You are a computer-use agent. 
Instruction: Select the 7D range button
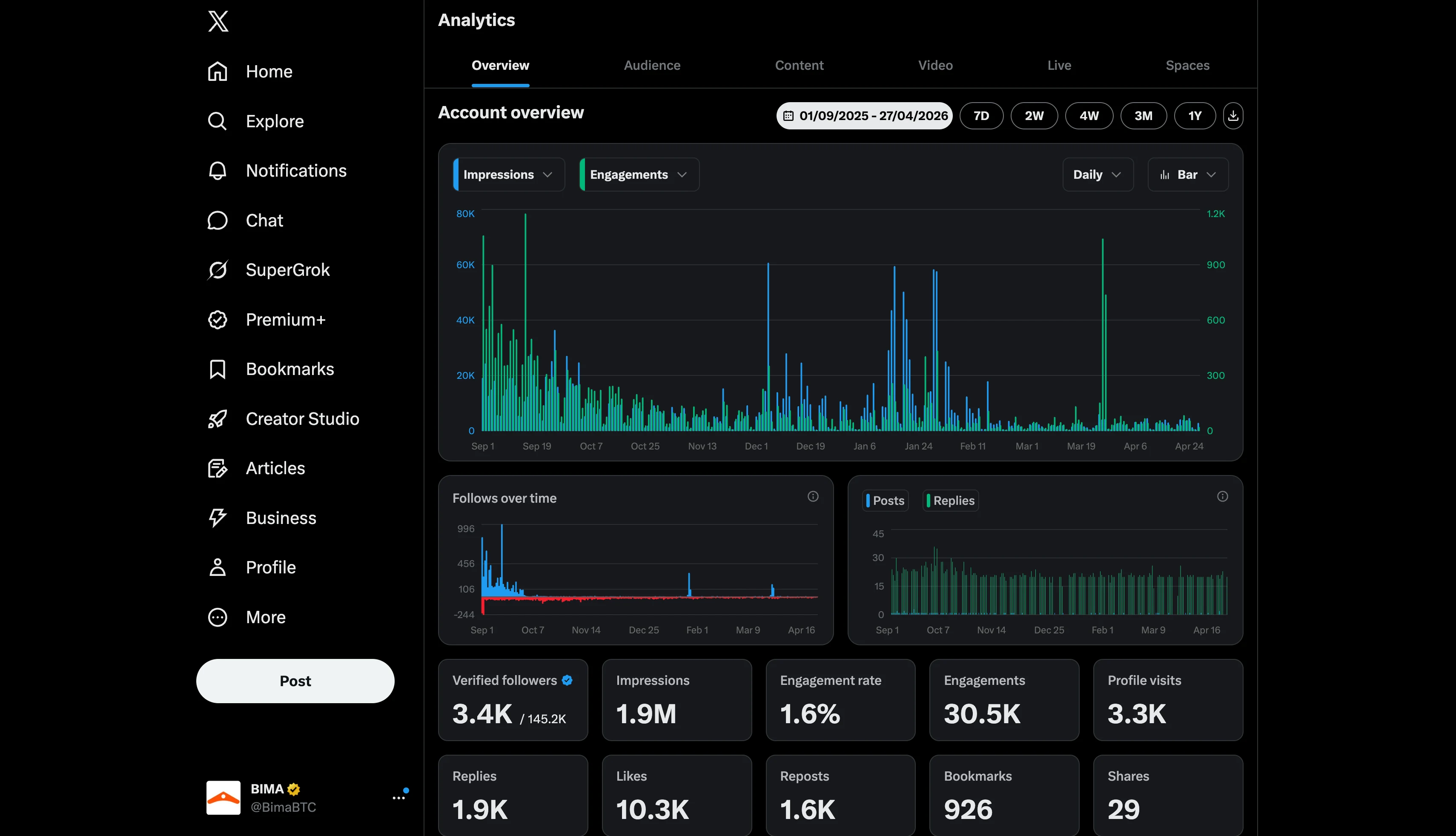click(981, 116)
